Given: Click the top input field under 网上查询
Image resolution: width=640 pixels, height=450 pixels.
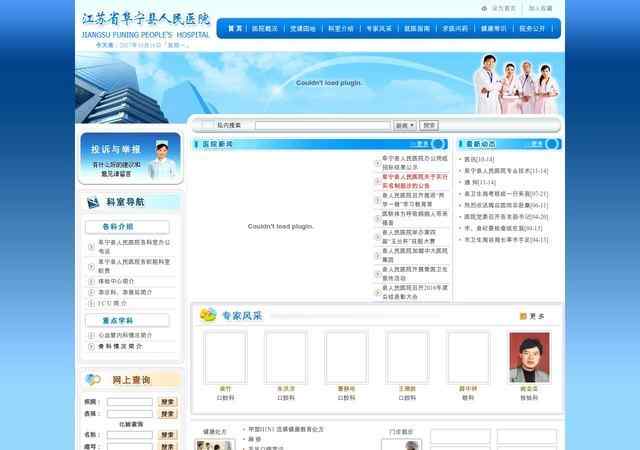Looking at the screenshot, I should click(130, 402).
